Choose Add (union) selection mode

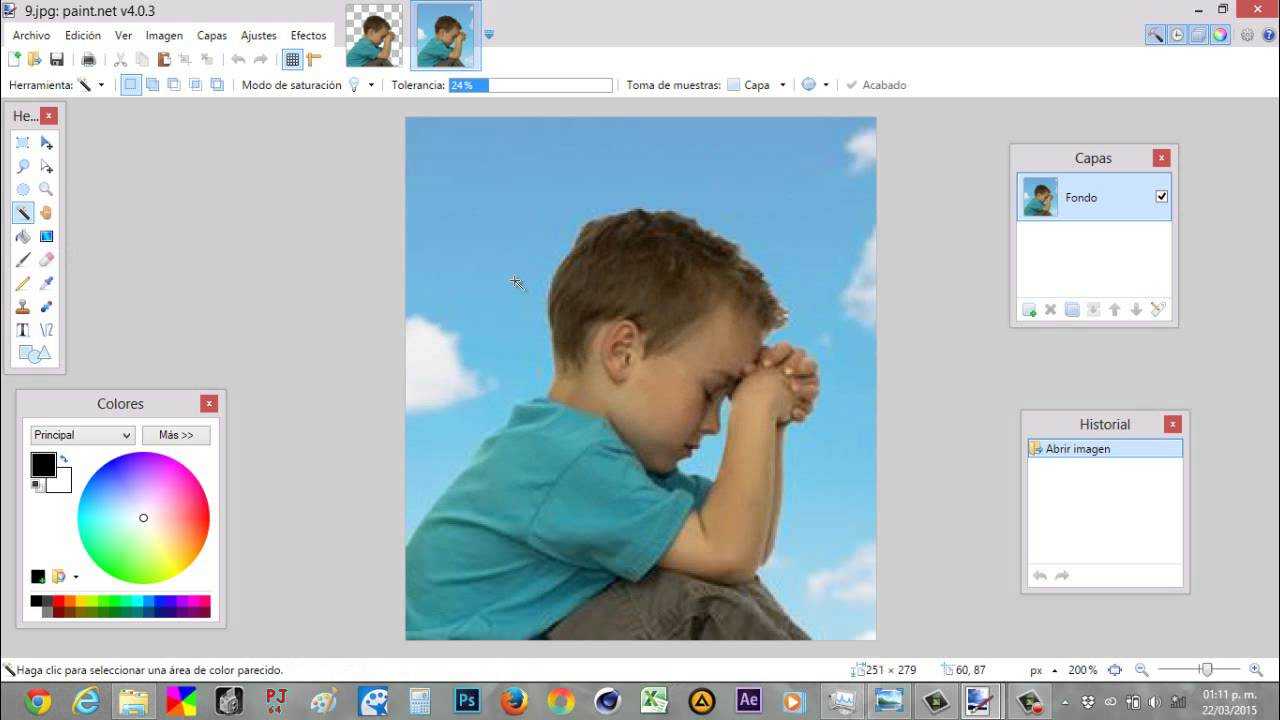152,85
